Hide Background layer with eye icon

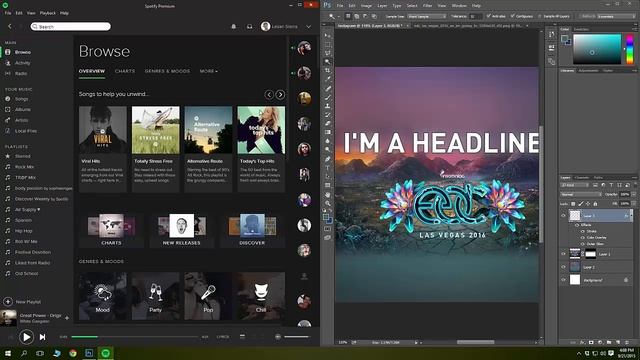(x=564, y=280)
